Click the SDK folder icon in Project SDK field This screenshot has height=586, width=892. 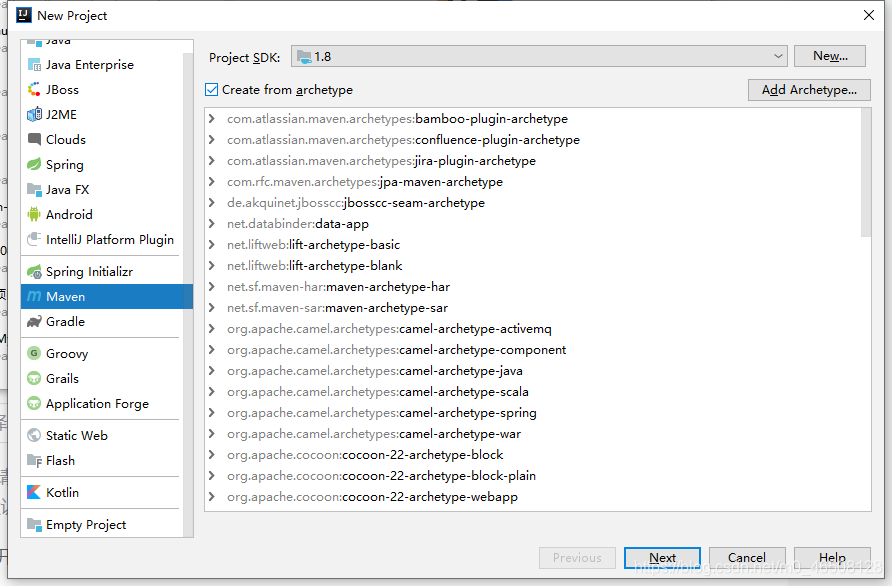point(304,56)
